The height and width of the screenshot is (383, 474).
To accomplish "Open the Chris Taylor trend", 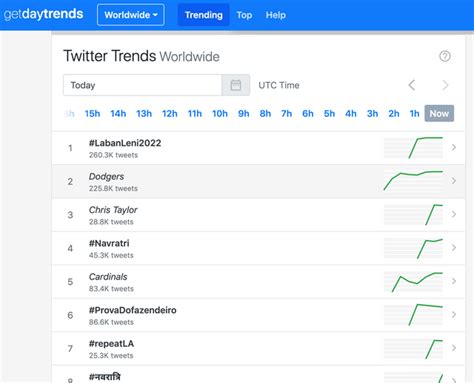I will [x=113, y=210].
